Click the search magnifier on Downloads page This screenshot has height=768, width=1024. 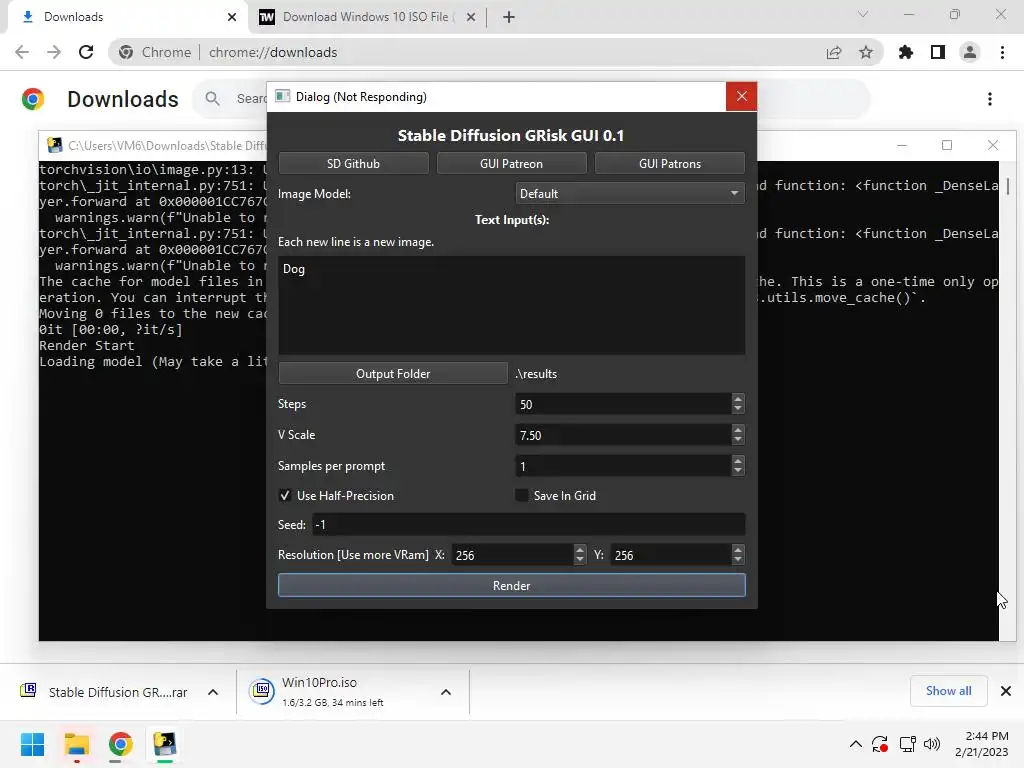212,99
